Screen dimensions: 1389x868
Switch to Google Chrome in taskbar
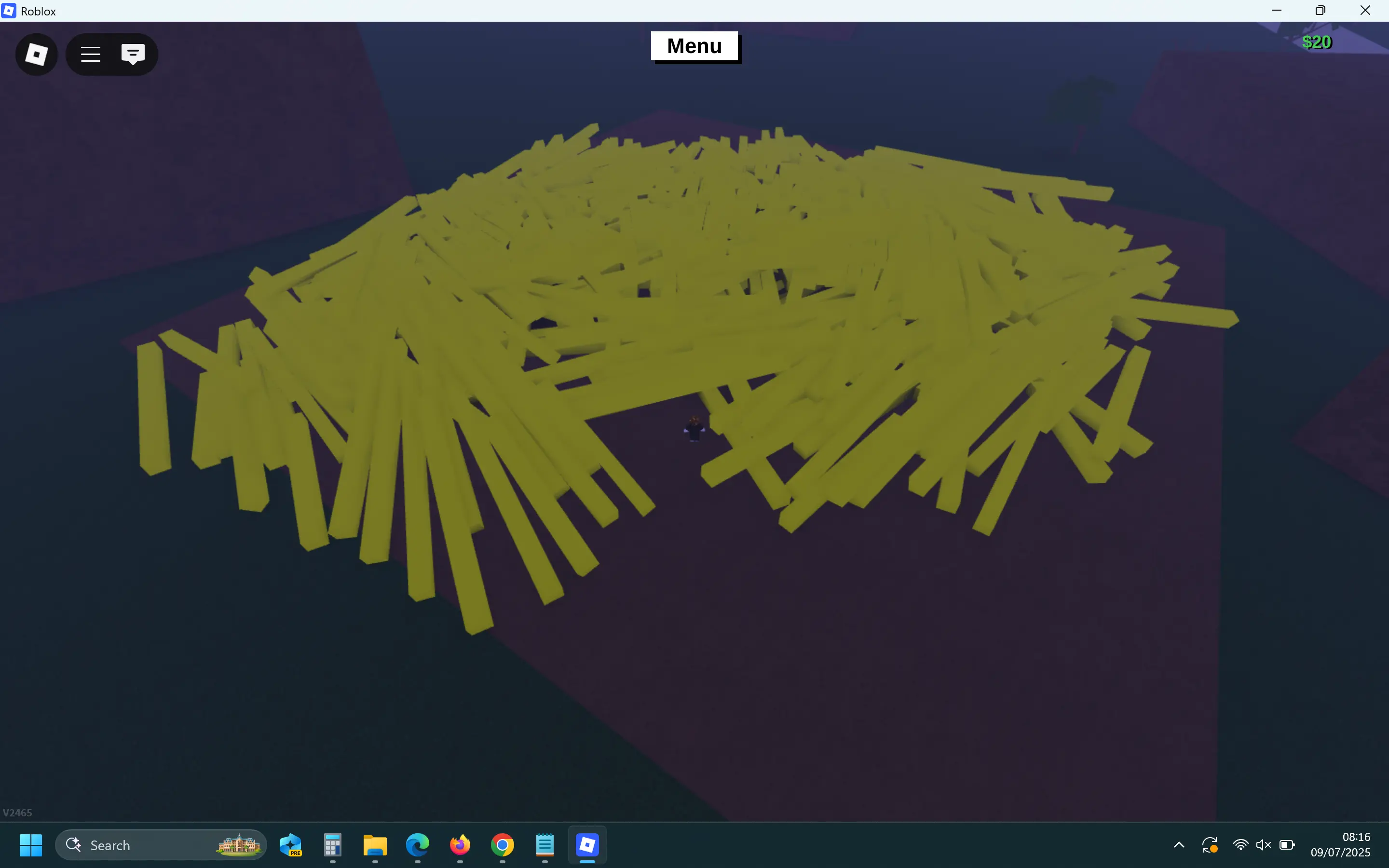(502, 845)
